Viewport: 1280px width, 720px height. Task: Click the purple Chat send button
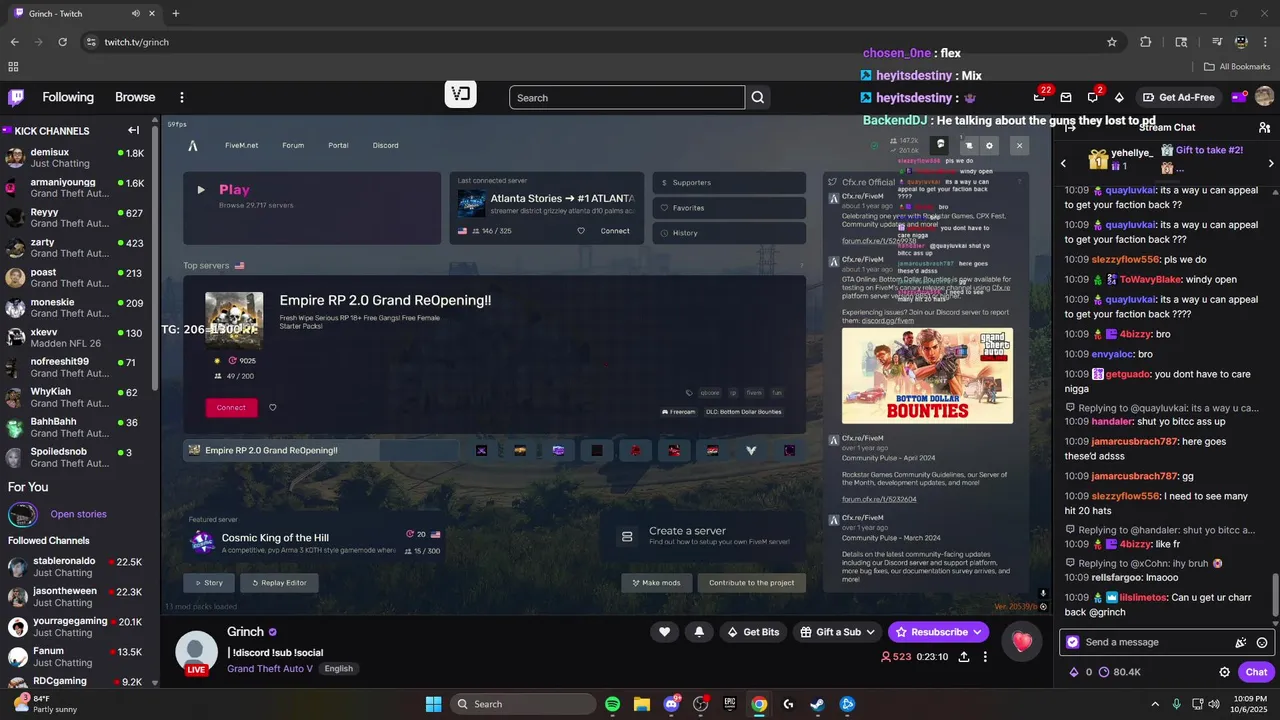click(x=1256, y=672)
